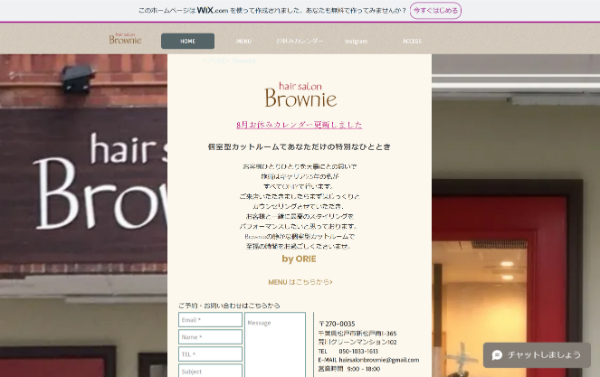Click the MENU はこちらから link
The height and width of the screenshot is (377, 600).
click(x=300, y=282)
